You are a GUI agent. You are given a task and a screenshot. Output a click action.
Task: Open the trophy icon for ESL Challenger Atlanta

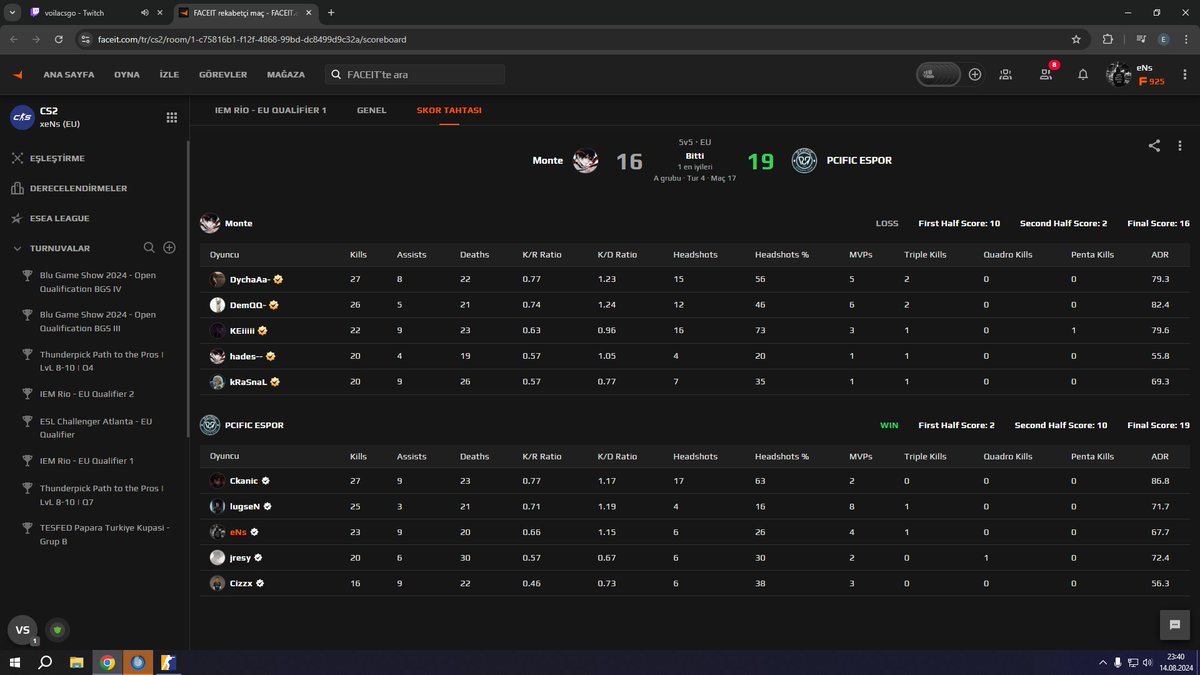[29, 422]
